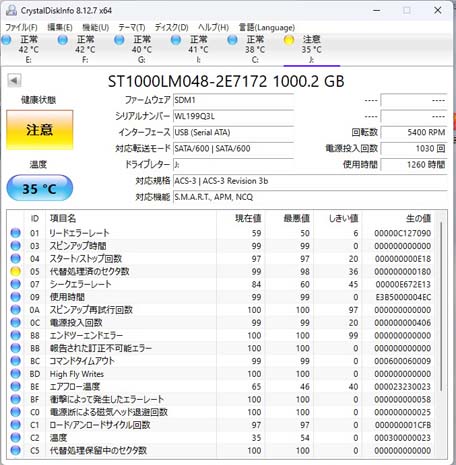This screenshot has width=456, height=465.
Task: Select the 42 °C E: drive tab
Action: (28, 49)
